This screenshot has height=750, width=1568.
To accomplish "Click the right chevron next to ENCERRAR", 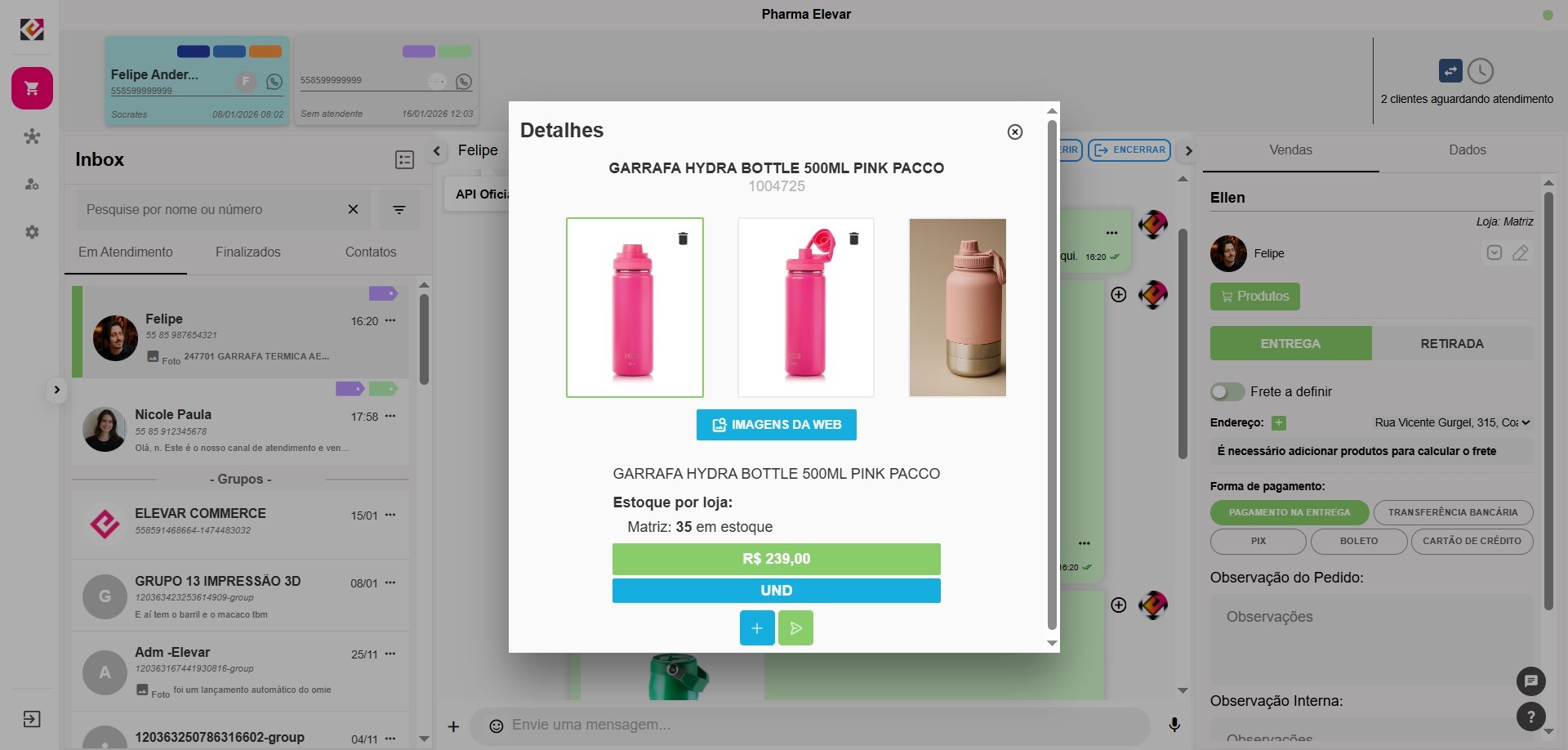I will 1189,150.
